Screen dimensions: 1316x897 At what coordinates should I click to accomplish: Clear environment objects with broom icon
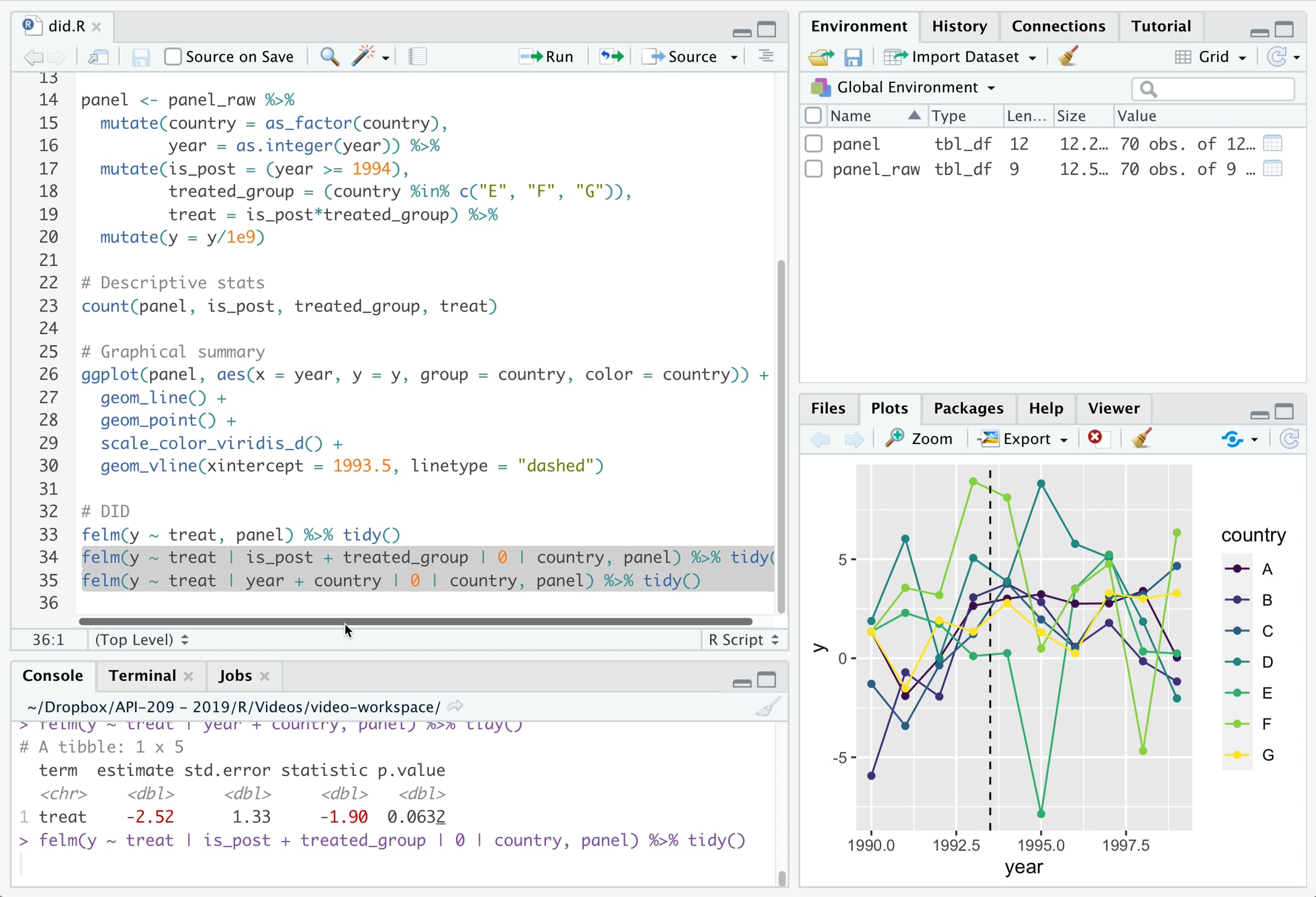(1068, 56)
